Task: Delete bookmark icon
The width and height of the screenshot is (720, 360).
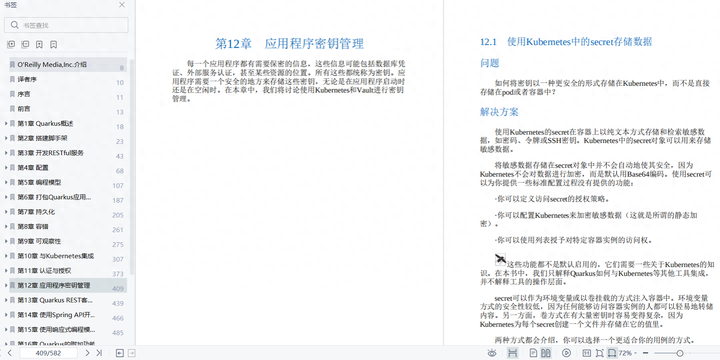Action: (53, 45)
